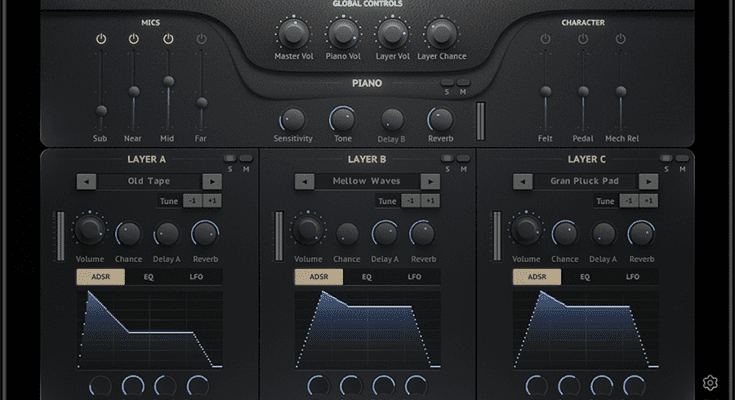This screenshot has height=400, width=735.
Task: Toggle the Near mic power icon
Action: click(134, 40)
